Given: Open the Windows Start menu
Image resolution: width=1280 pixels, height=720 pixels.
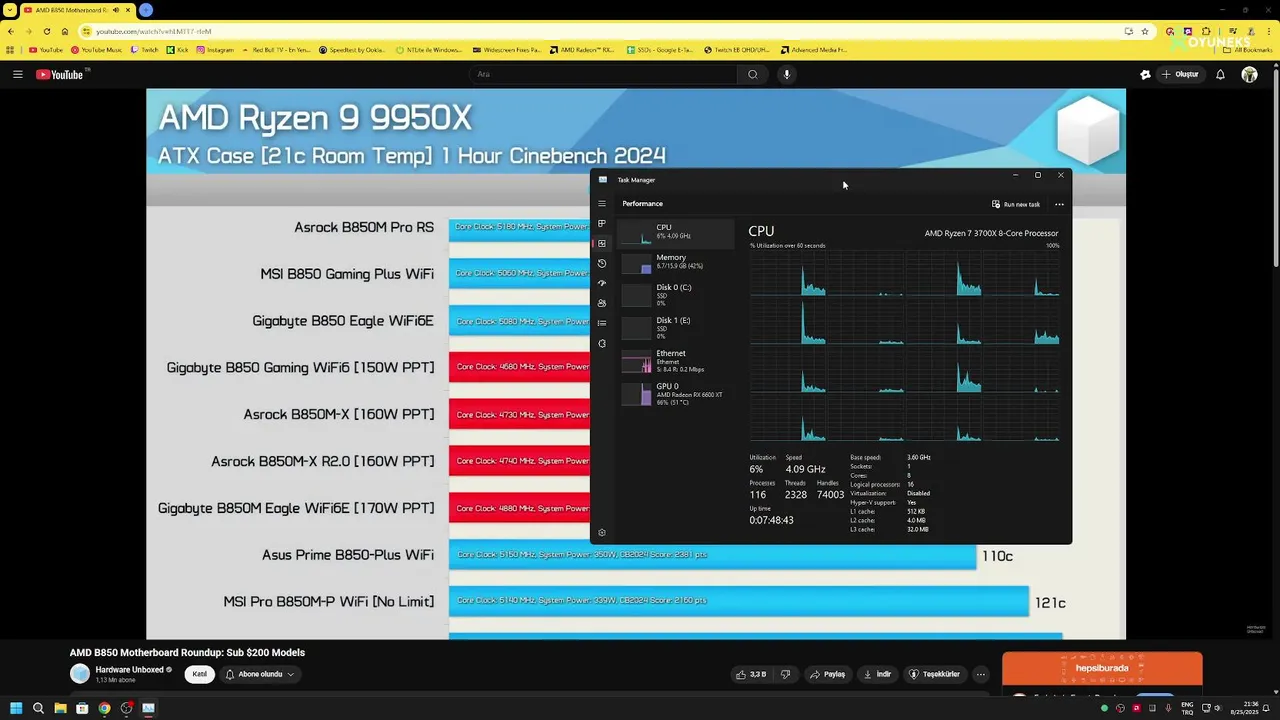Looking at the screenshot, I should pos(16,708).
